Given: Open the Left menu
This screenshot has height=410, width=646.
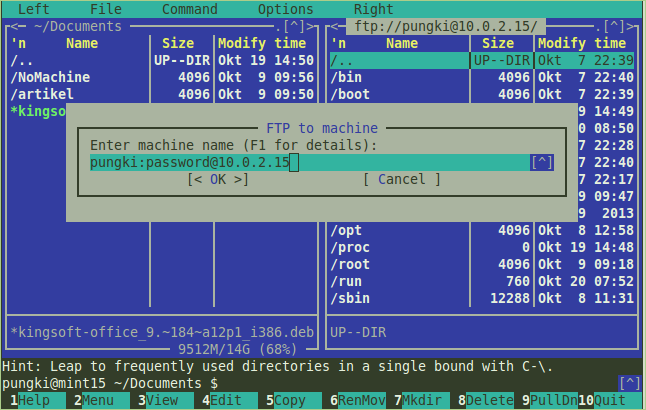Looking at the screenshot, I should 33,9.
